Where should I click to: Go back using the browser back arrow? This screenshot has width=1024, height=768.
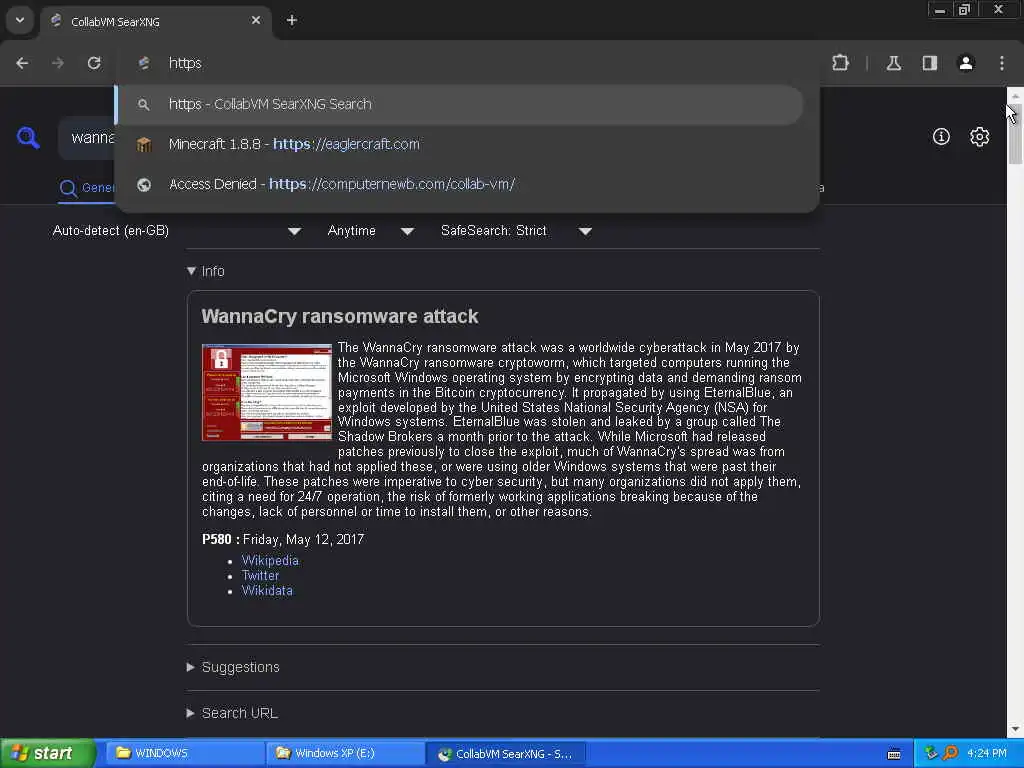22,63
